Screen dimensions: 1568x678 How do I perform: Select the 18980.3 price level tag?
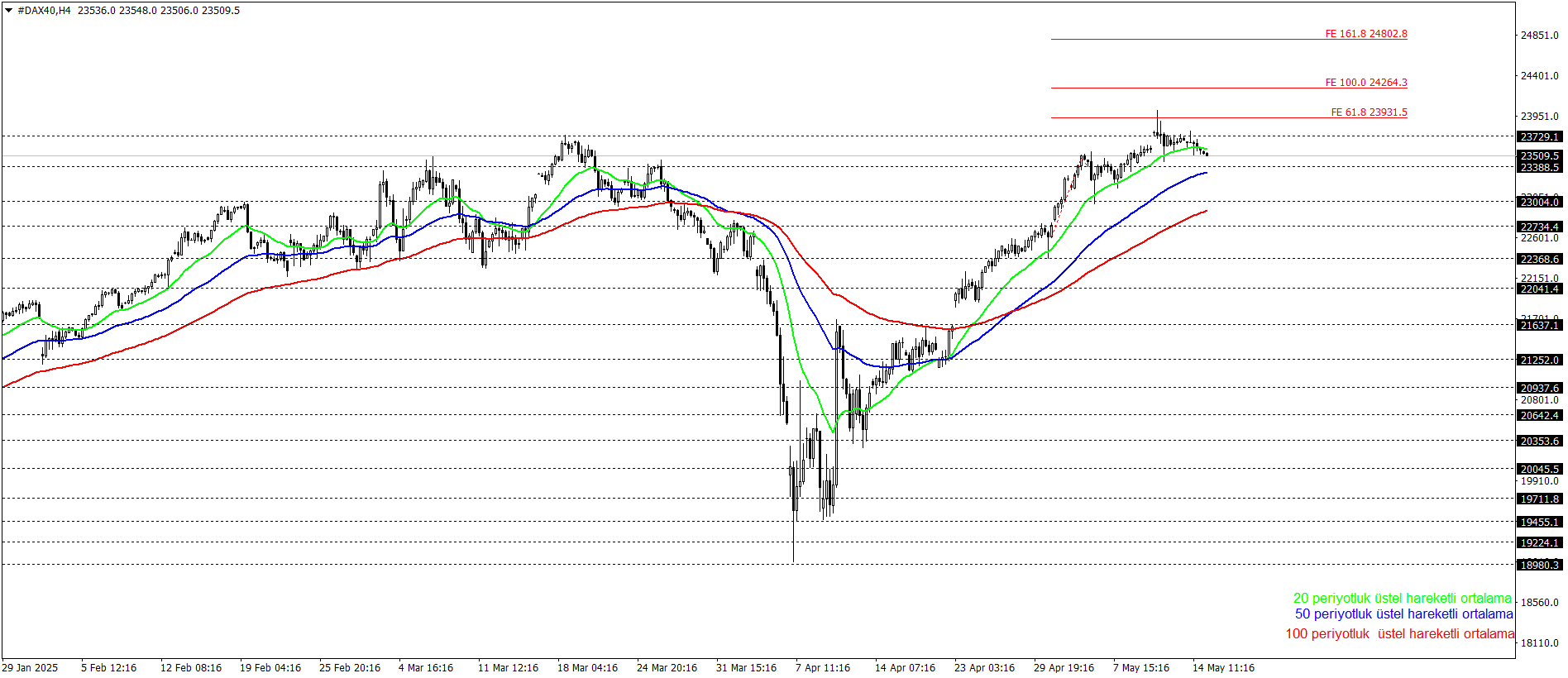[x=1539, y=566]
